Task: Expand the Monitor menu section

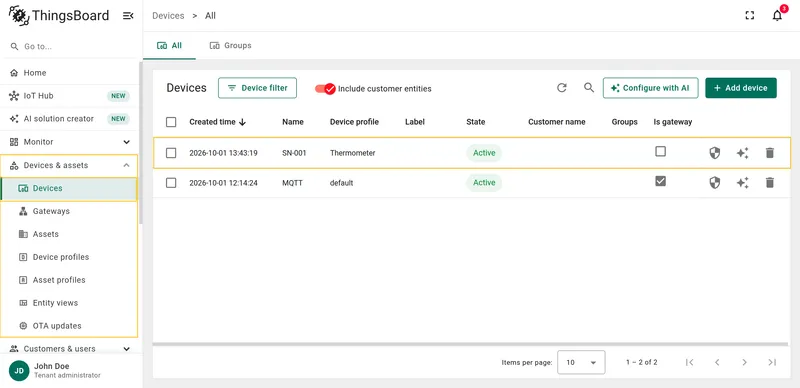Action: 69,142
